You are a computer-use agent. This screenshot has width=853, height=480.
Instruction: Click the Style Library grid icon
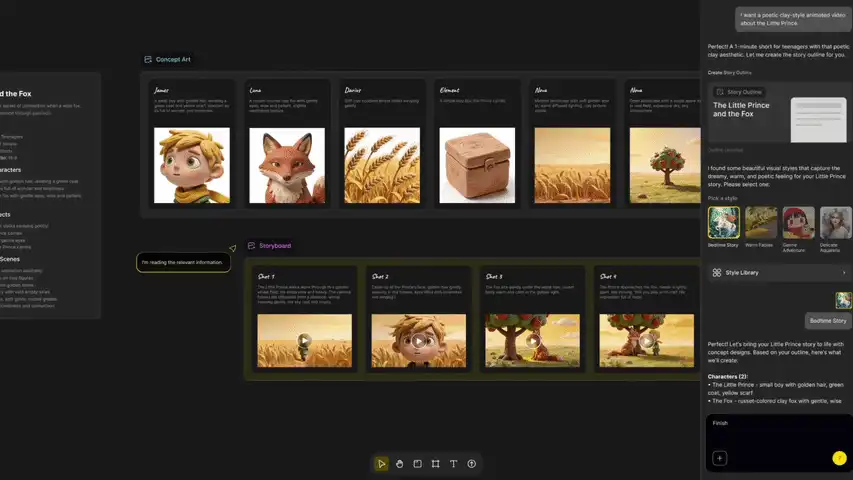(x=717, y=273)
